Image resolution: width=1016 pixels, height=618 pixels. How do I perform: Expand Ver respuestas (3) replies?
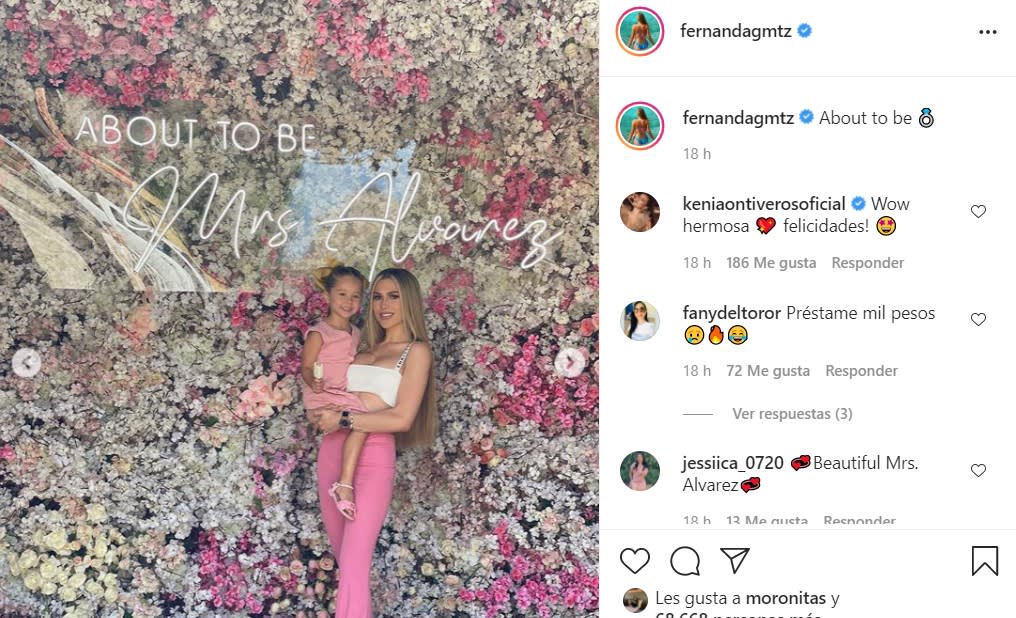click(792, 414)
